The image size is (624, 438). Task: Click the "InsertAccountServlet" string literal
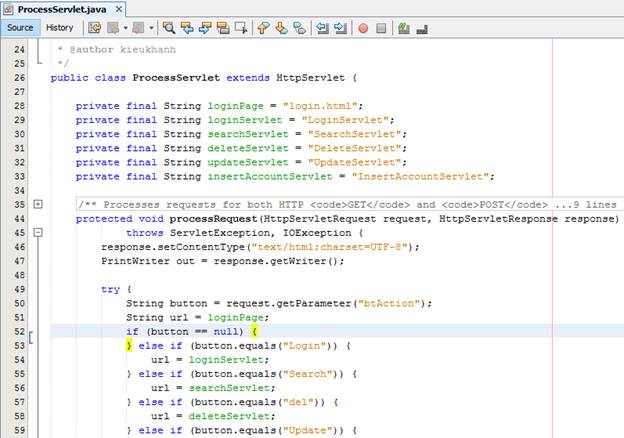[x=420, y=176]
